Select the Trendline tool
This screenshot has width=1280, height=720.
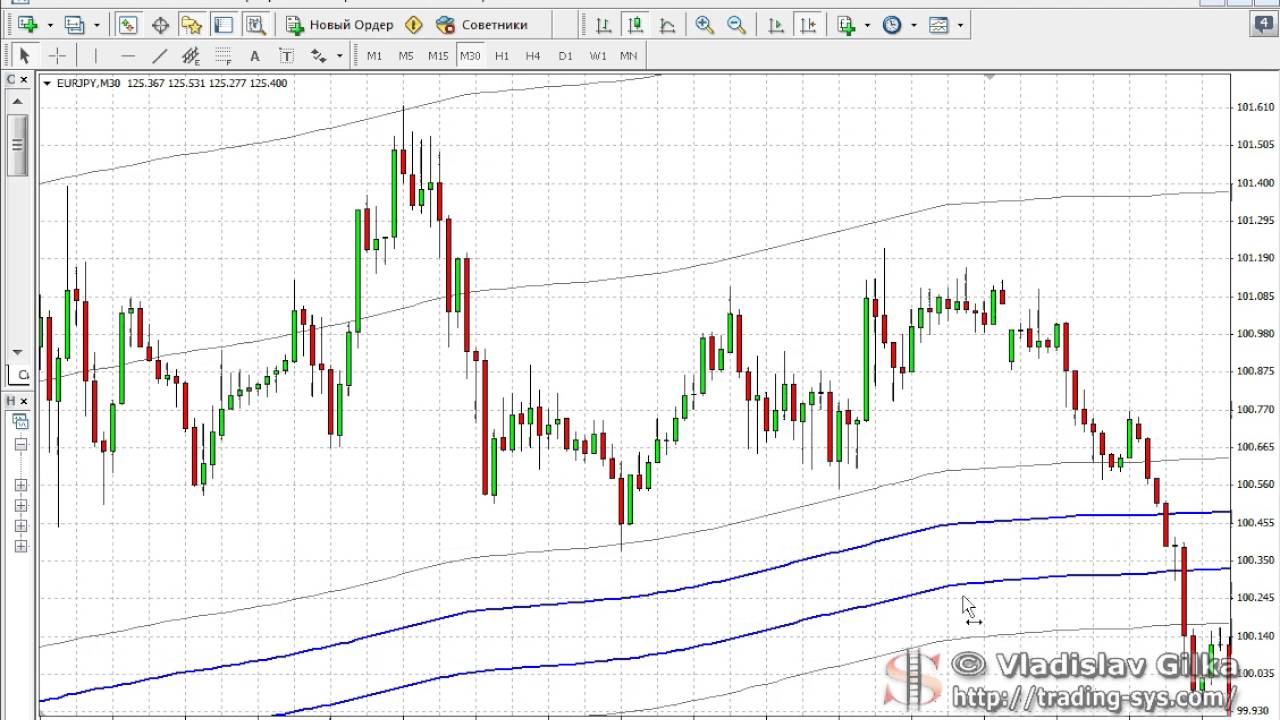click(159, 56)
